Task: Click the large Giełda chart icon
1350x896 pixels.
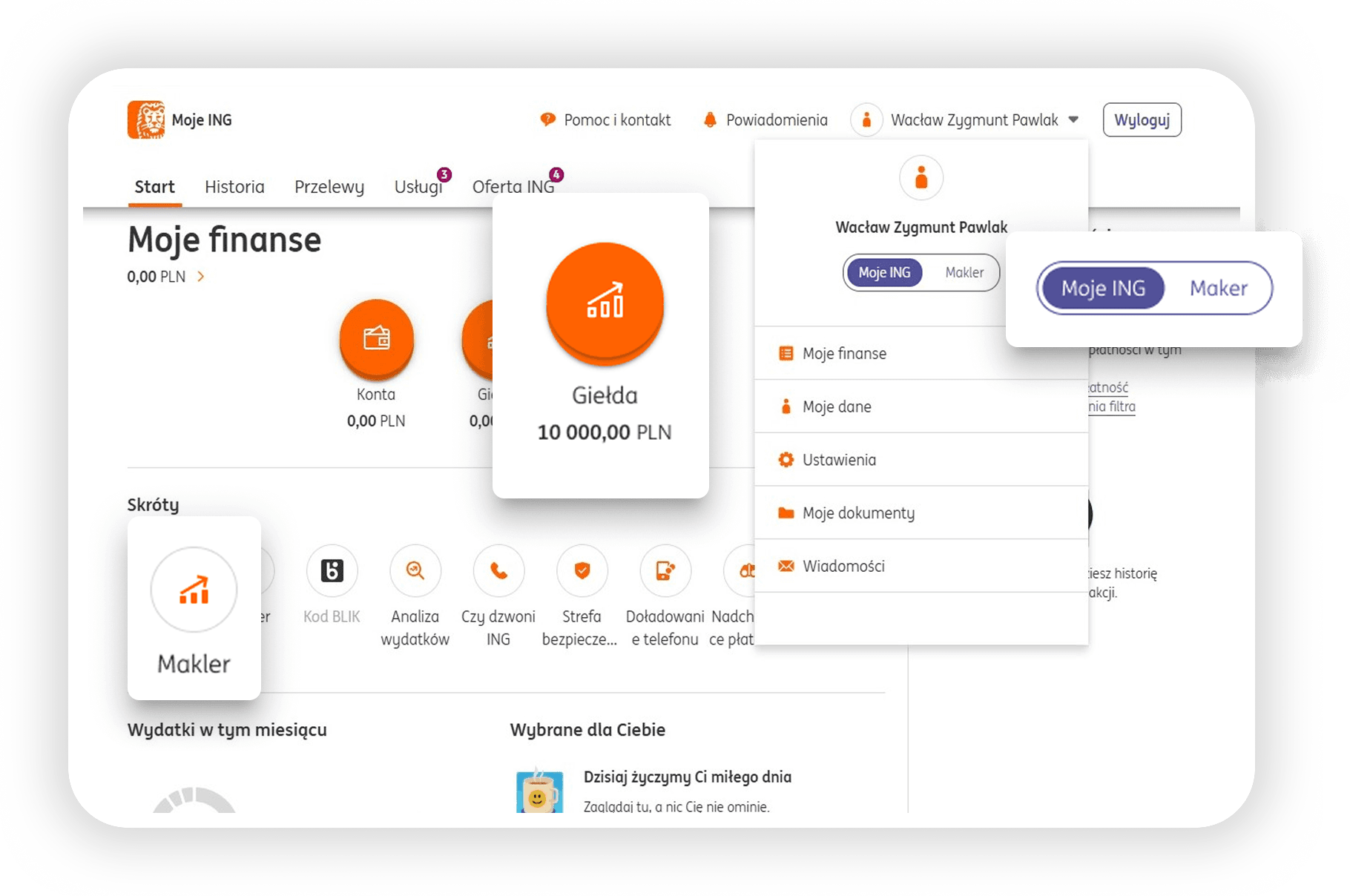Action: click(x=605, y=302)
